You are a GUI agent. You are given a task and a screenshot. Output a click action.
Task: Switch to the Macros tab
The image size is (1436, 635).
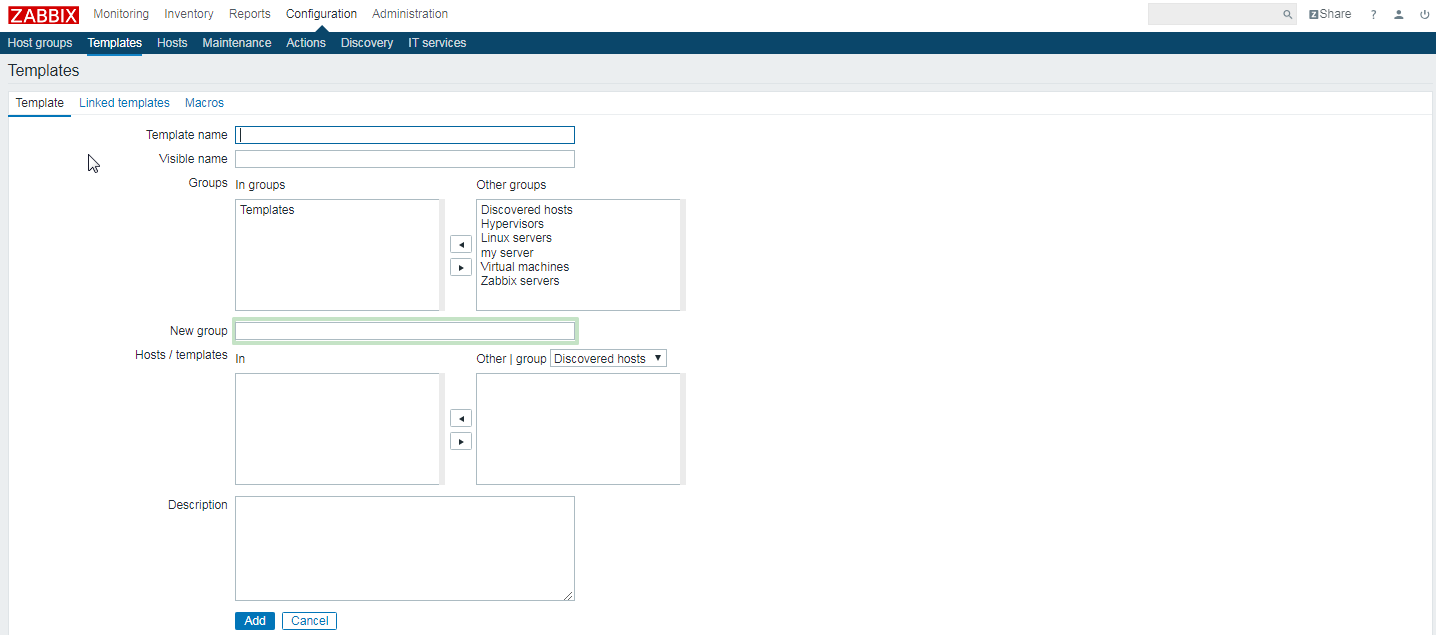coord(204,103)
